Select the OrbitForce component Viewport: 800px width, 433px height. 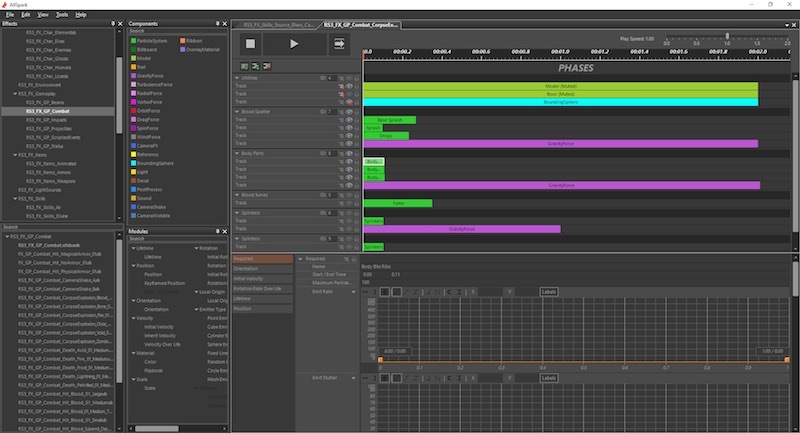pyautogui.click(x=145, y=111)
